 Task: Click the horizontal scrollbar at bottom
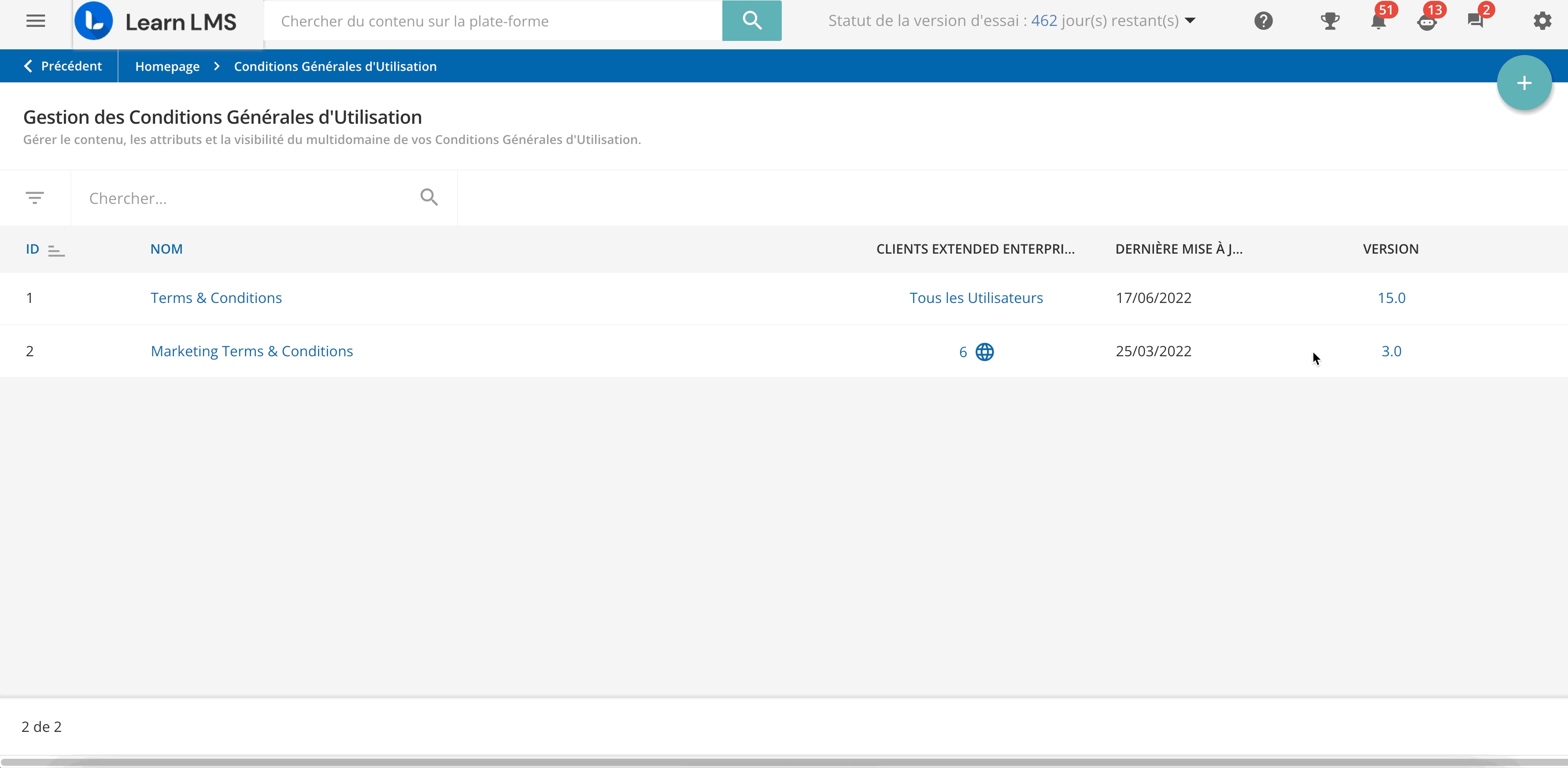tap(784, 762)
